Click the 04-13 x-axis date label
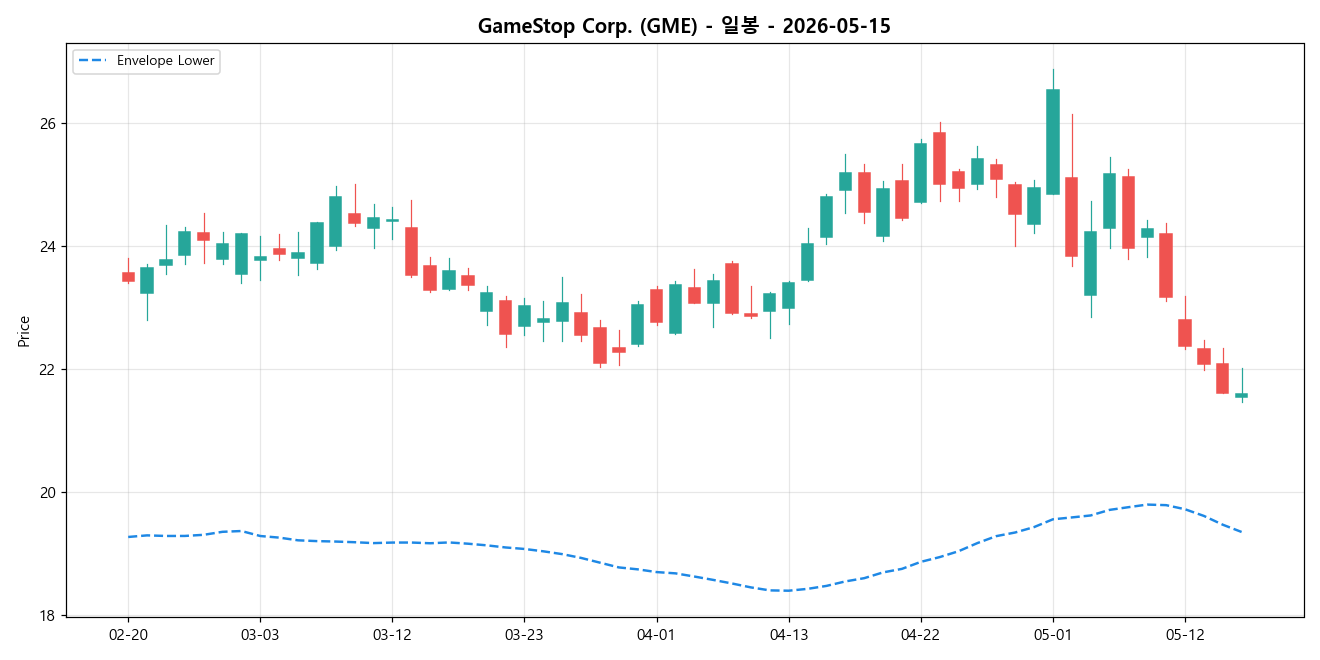1320x660 pixels. 788,634
